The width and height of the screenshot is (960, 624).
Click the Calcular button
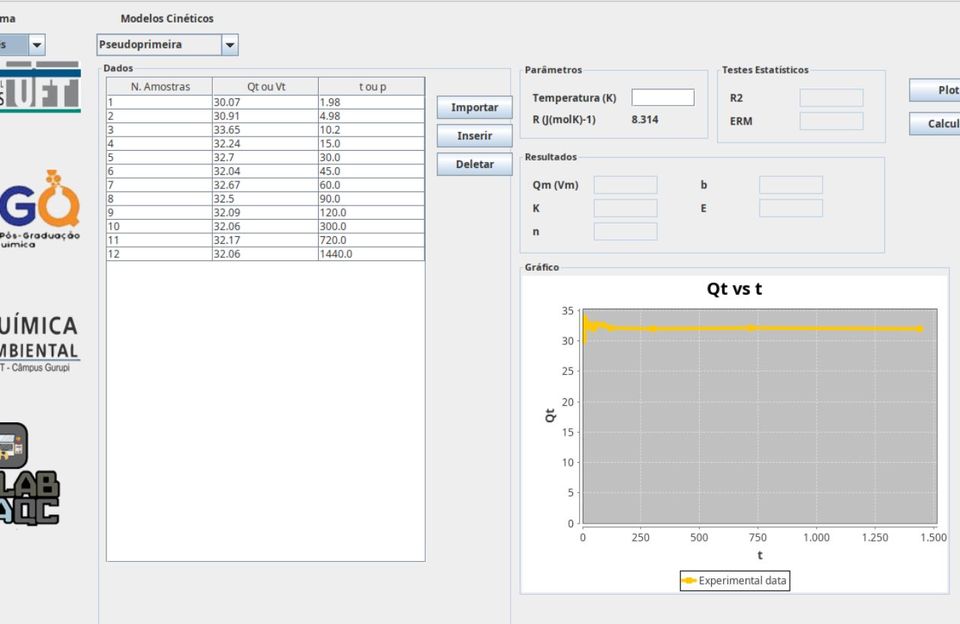click(935, 124)
